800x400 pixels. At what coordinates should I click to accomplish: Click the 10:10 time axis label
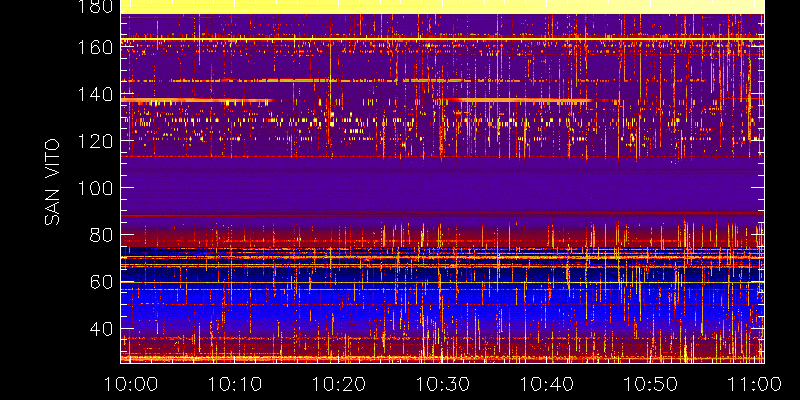pyautogui.click(x=235, y=383)
